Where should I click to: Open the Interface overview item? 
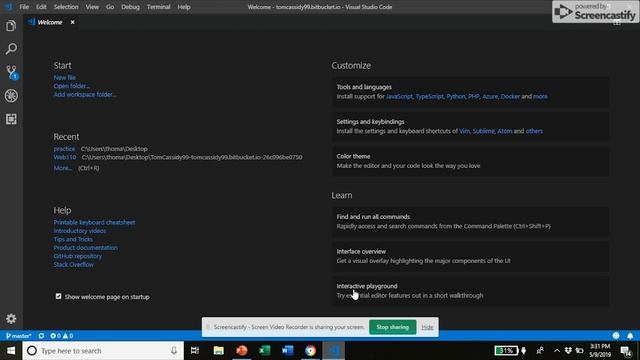pos(471,256)
